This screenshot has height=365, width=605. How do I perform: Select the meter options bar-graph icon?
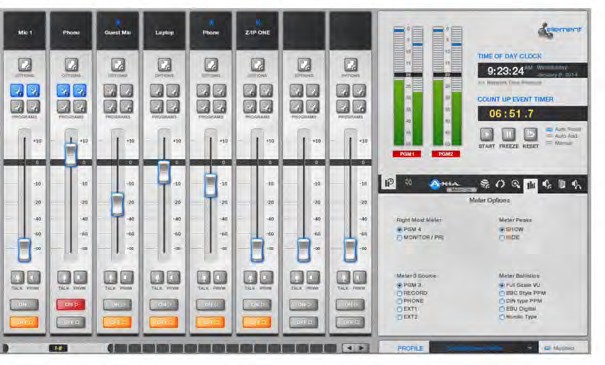[531, 185]
